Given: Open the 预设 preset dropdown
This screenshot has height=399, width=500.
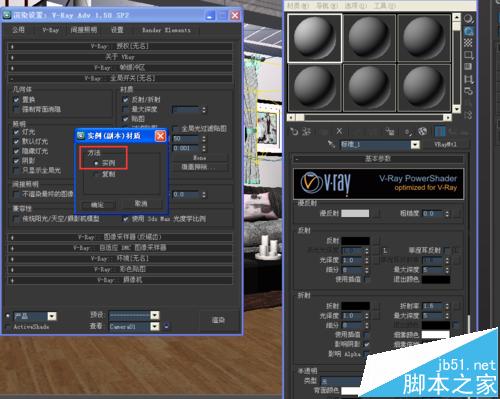Looking at the screenshot, I should coord(155,315).
